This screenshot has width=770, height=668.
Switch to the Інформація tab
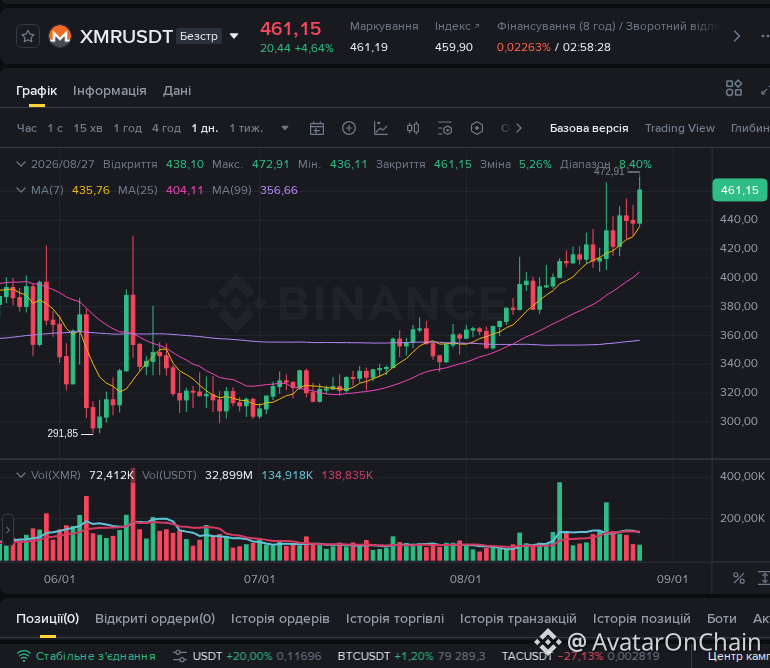tap(110, 91)
